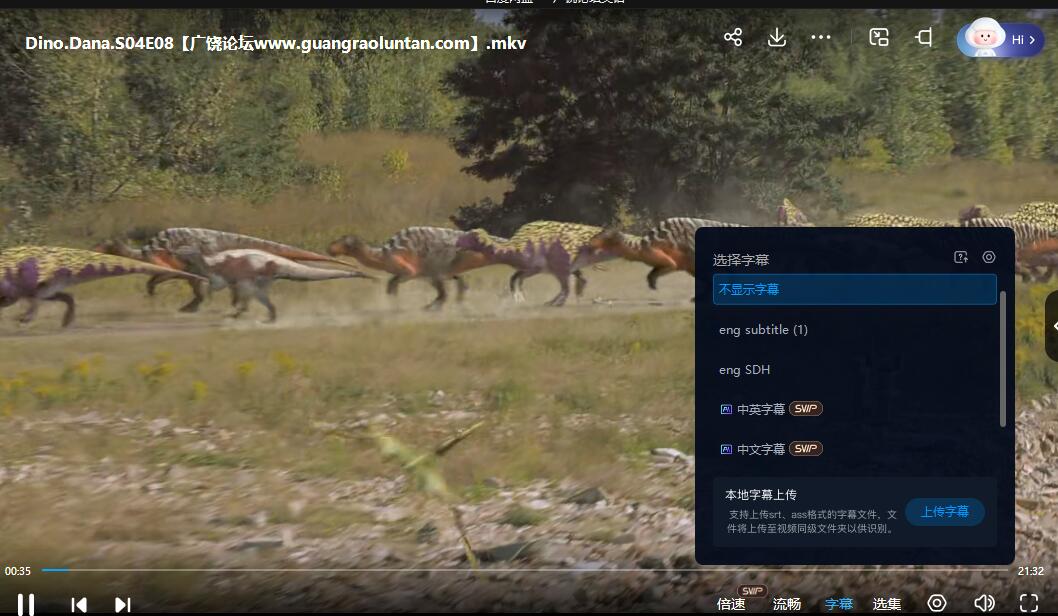This screenshot has width=1058, height=616.
Task: Open subtitle settings gear icon in panel
Action: [x=989, y=257]
